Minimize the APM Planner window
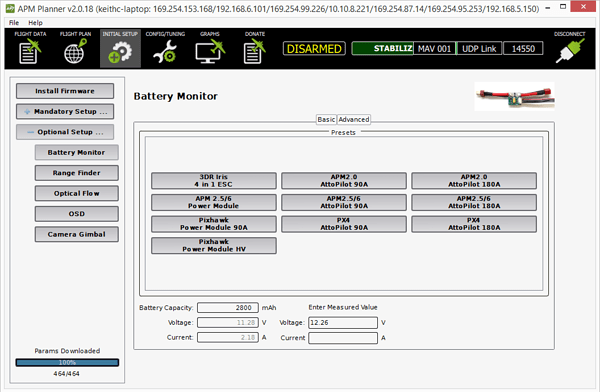This screenshot has height=392, width=600. point(548,7)
